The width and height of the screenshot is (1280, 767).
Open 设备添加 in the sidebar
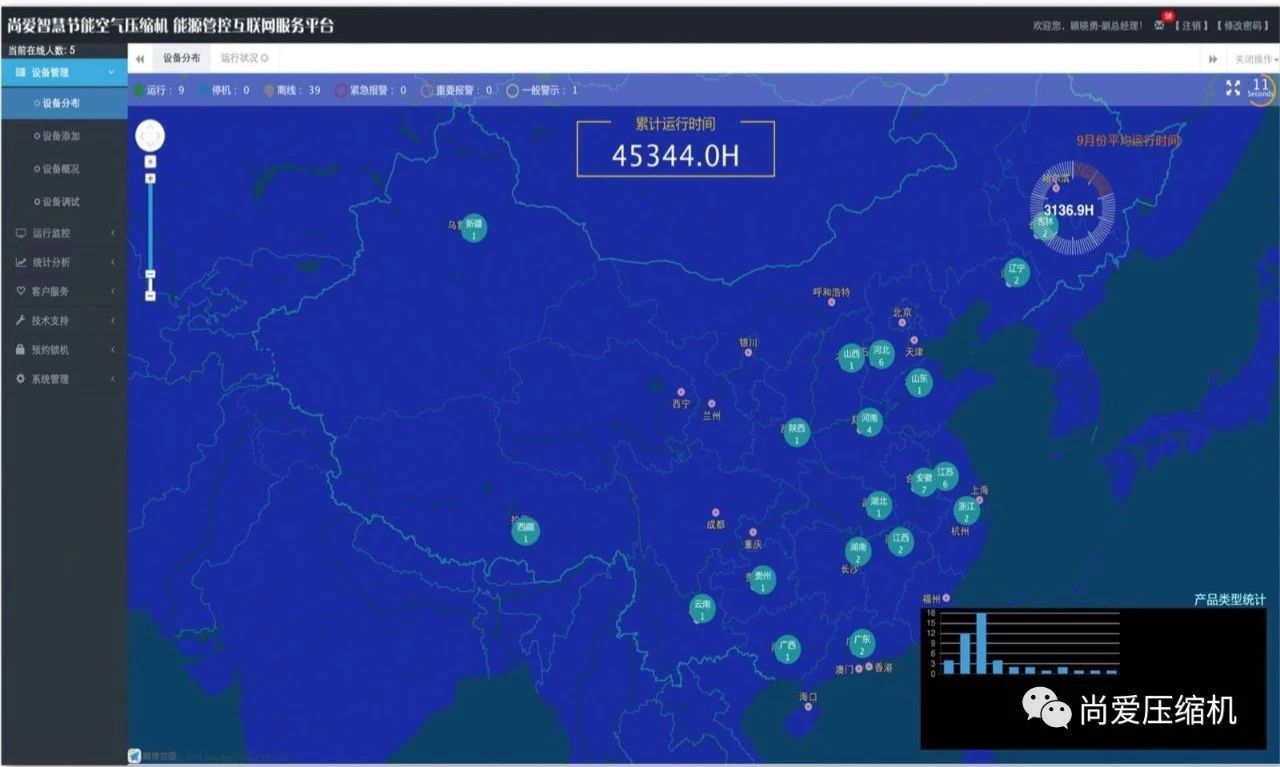point(61,135)
